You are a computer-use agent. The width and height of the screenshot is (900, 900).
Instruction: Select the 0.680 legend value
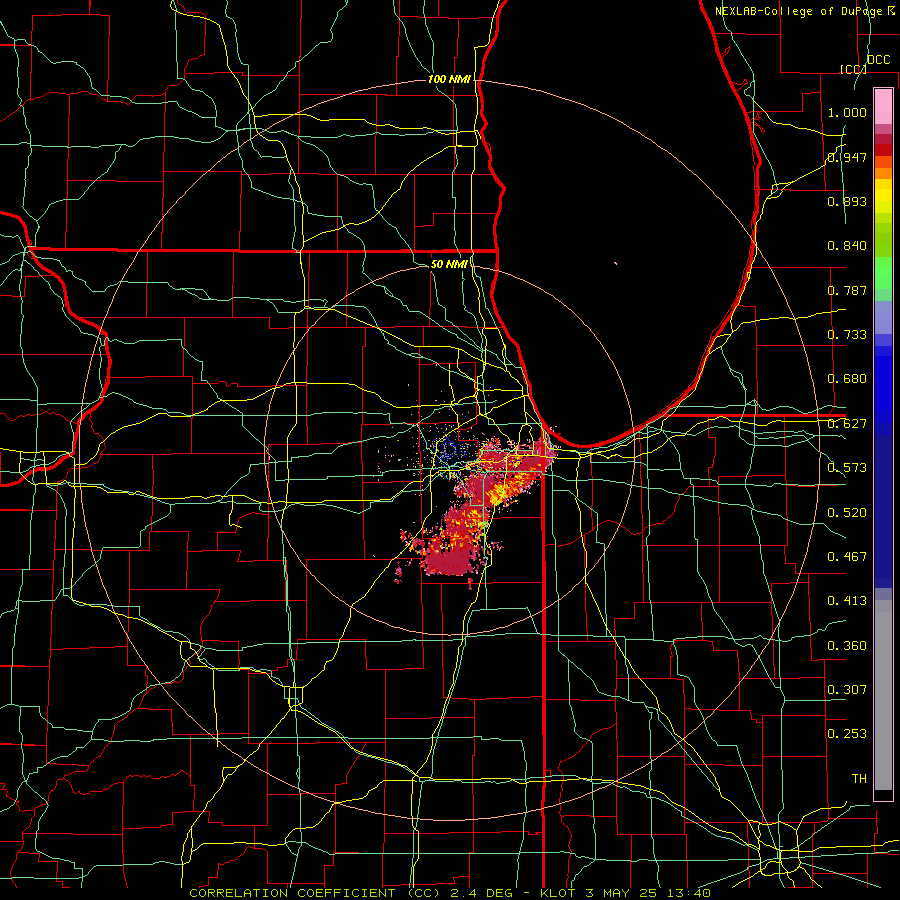[x=847, y=379]
